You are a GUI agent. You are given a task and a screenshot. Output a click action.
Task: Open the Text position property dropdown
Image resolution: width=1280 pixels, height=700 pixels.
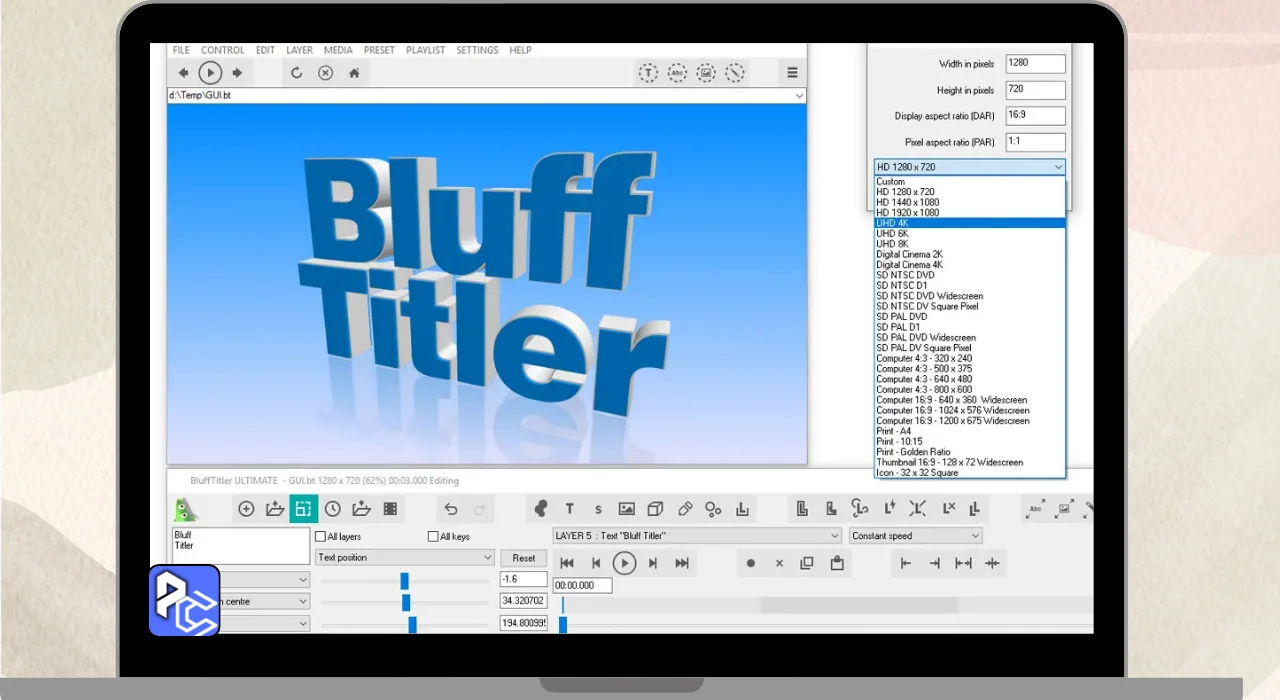point(405,557)
